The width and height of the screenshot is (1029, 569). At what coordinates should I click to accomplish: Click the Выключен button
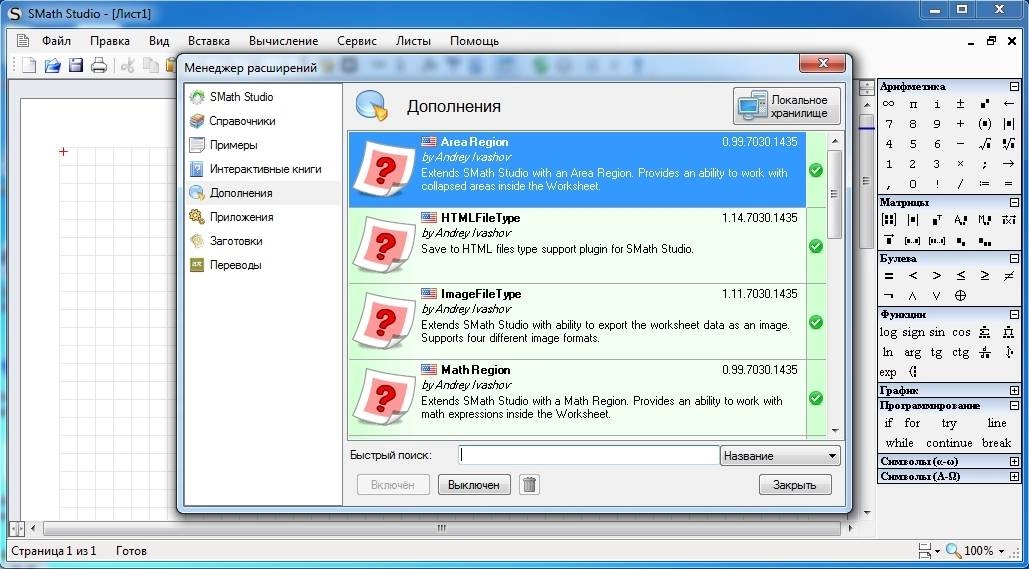pyautogui.click(x=474, y=485)
